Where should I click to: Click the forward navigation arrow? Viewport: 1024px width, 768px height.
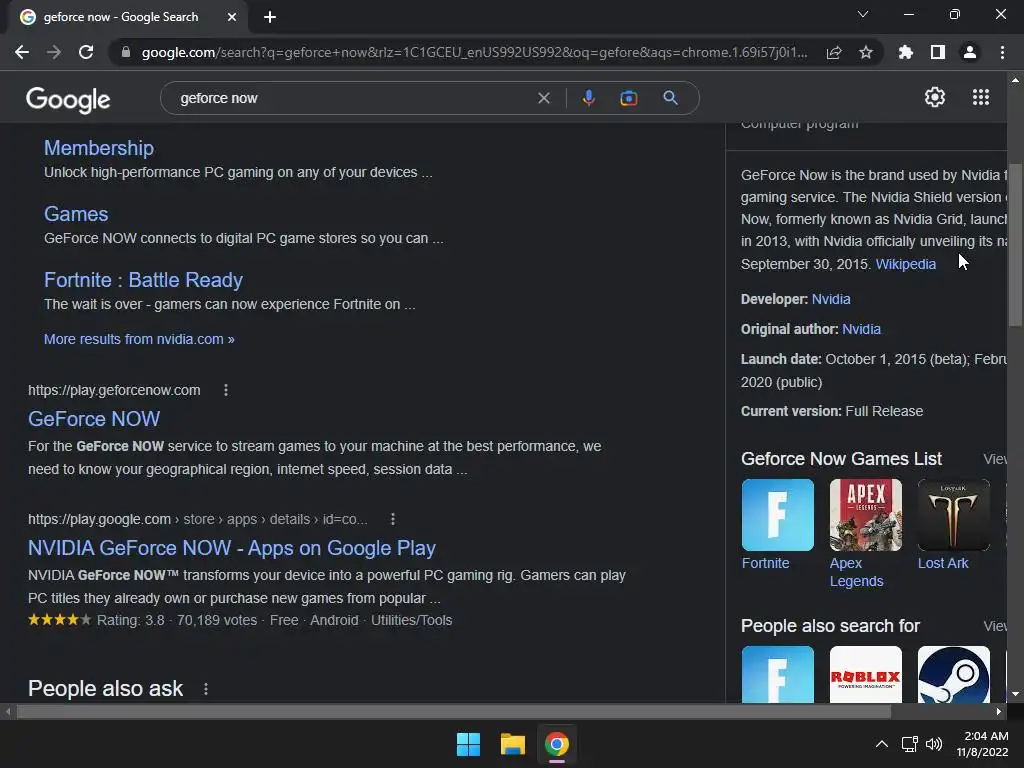[54, 52]
